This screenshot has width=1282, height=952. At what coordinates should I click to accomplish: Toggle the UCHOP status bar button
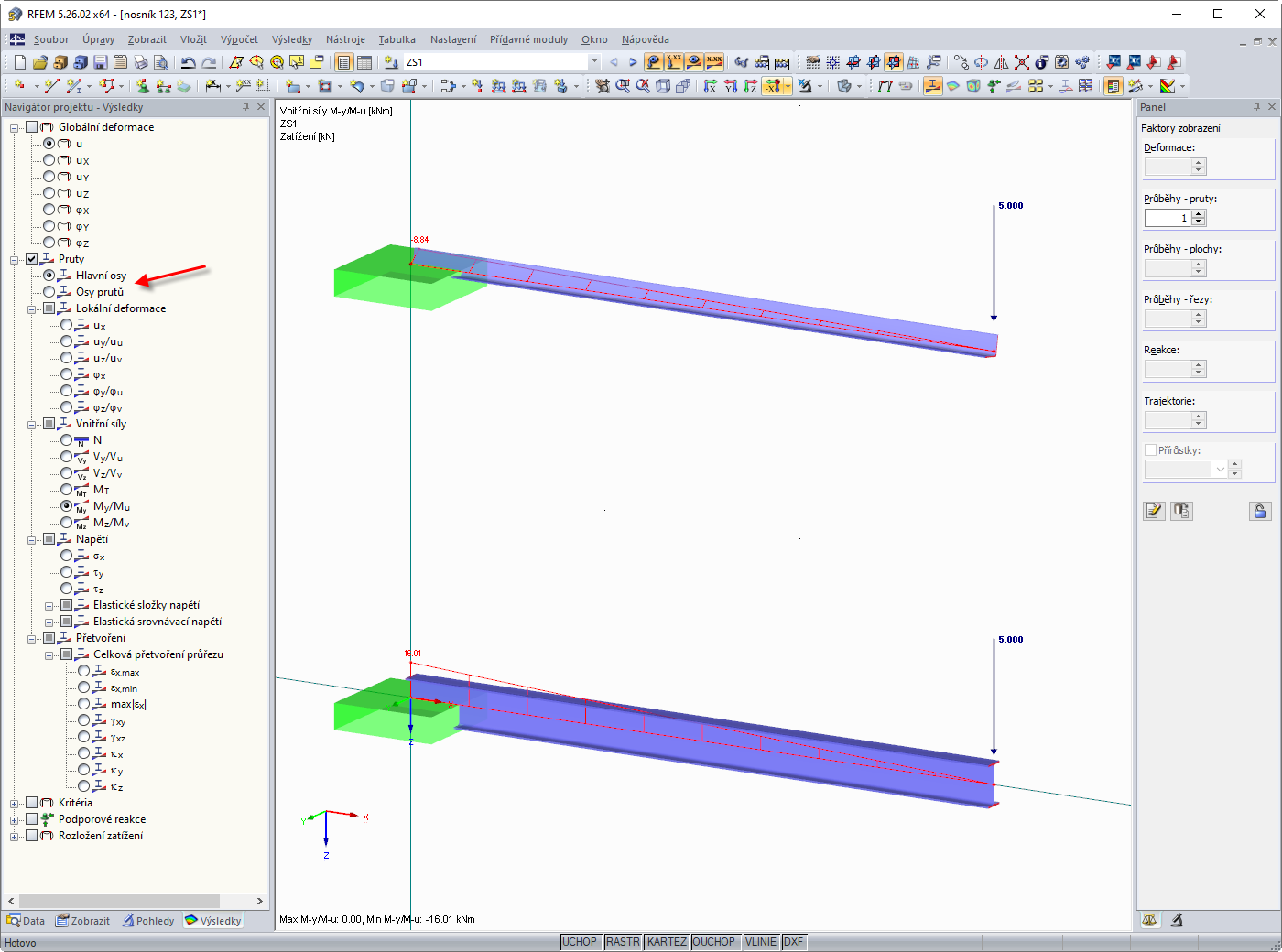580,942
